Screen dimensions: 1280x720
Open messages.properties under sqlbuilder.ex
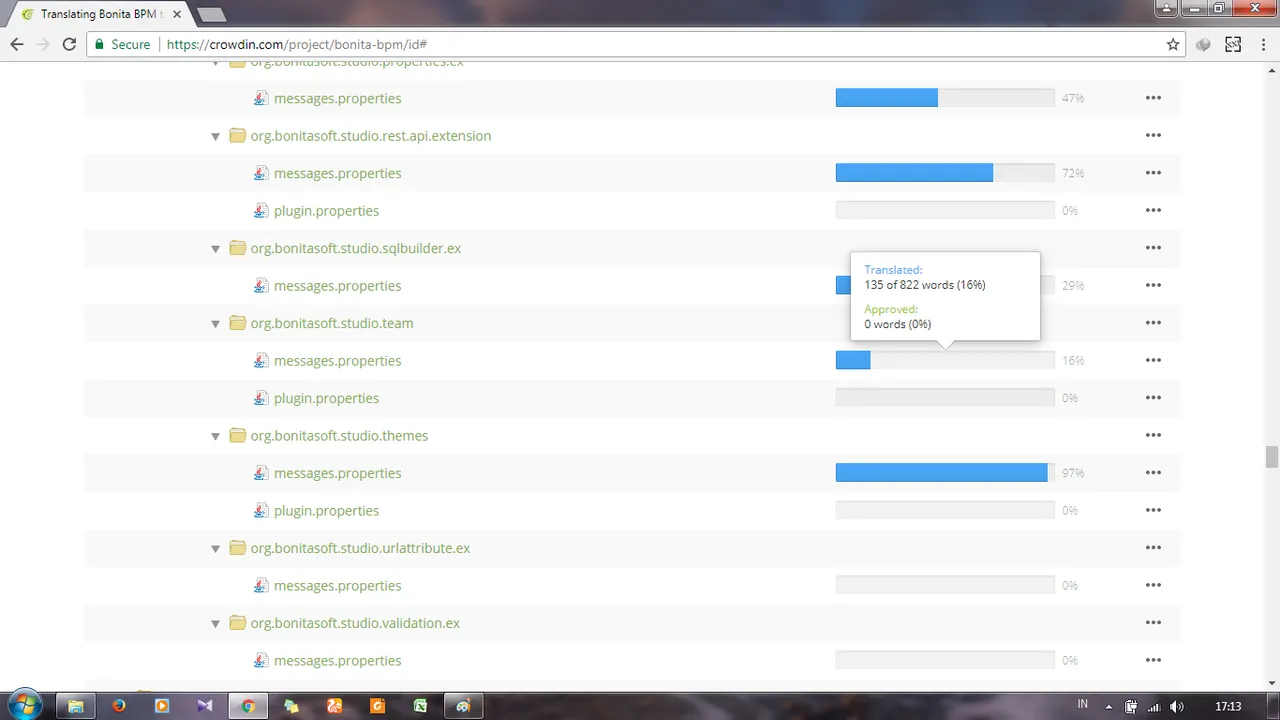(337, 285)
